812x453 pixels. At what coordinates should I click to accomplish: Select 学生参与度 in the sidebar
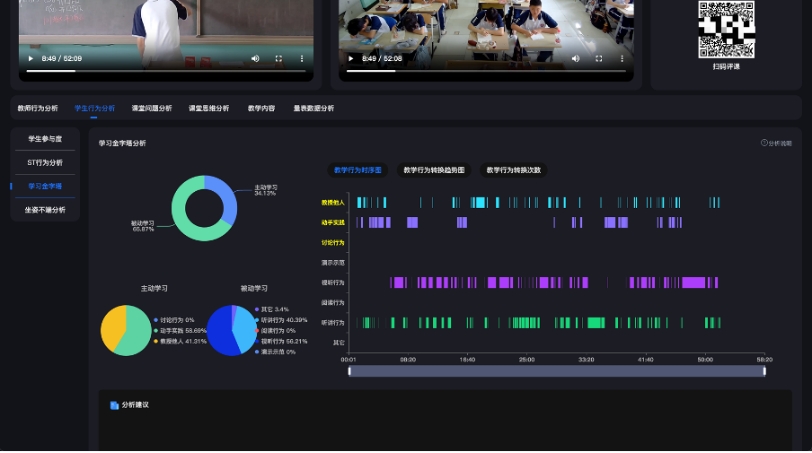tap(45, 139)
